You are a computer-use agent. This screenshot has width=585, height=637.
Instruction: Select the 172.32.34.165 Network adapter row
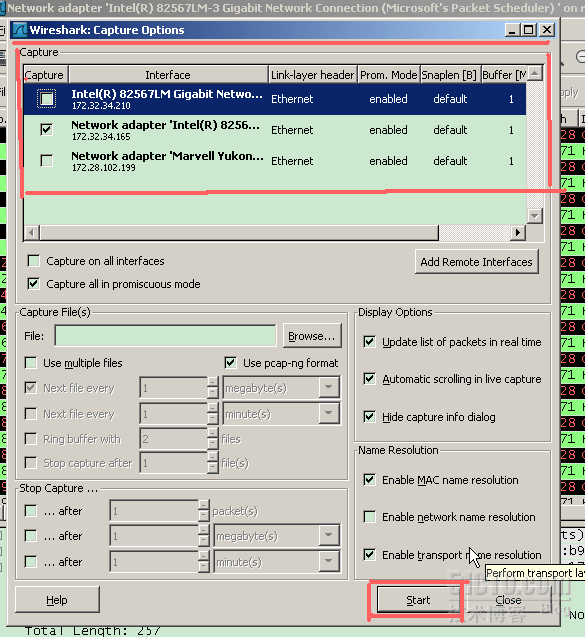click(x=275, y=130)
